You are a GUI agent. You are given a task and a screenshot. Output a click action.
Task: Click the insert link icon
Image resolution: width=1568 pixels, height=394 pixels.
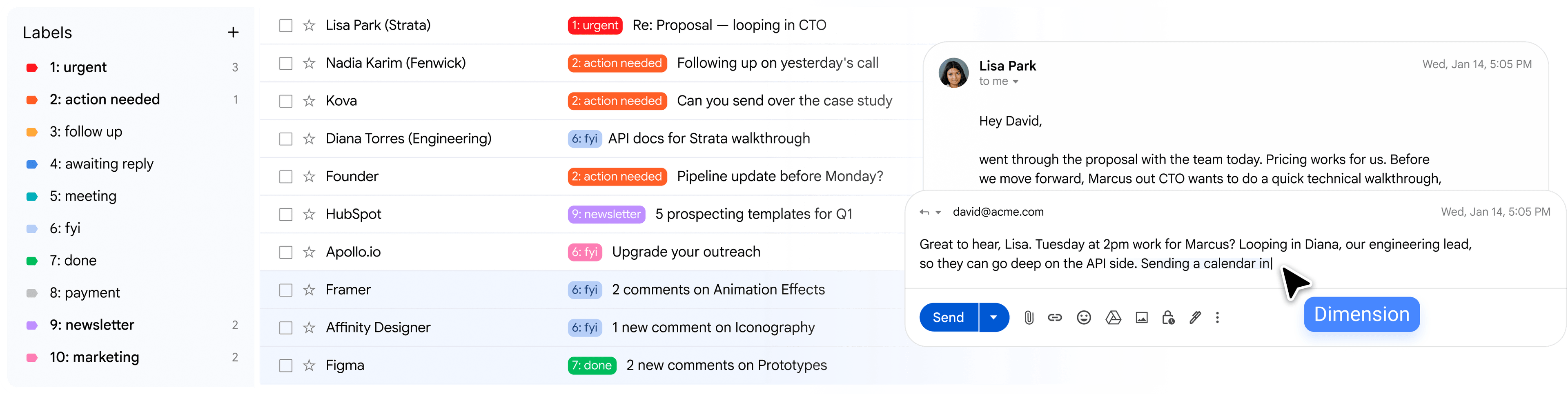click(x=1055, y=317)
